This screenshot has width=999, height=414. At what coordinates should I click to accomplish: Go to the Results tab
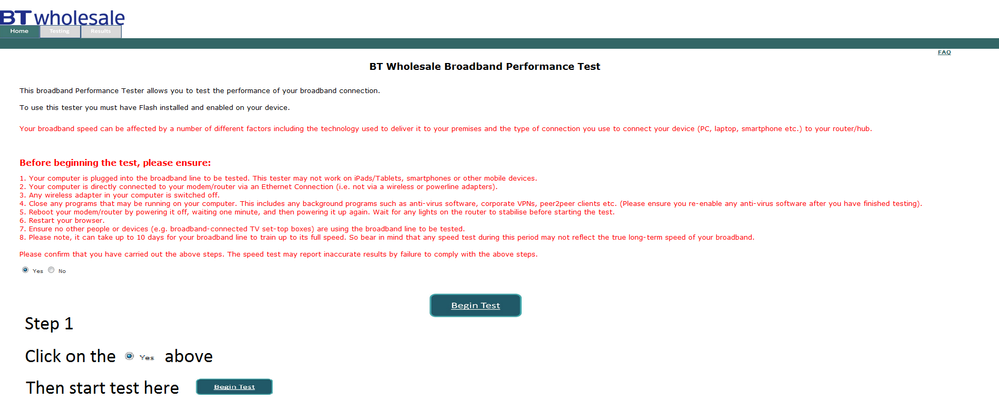pyautogui.click(x=101, y=31)
